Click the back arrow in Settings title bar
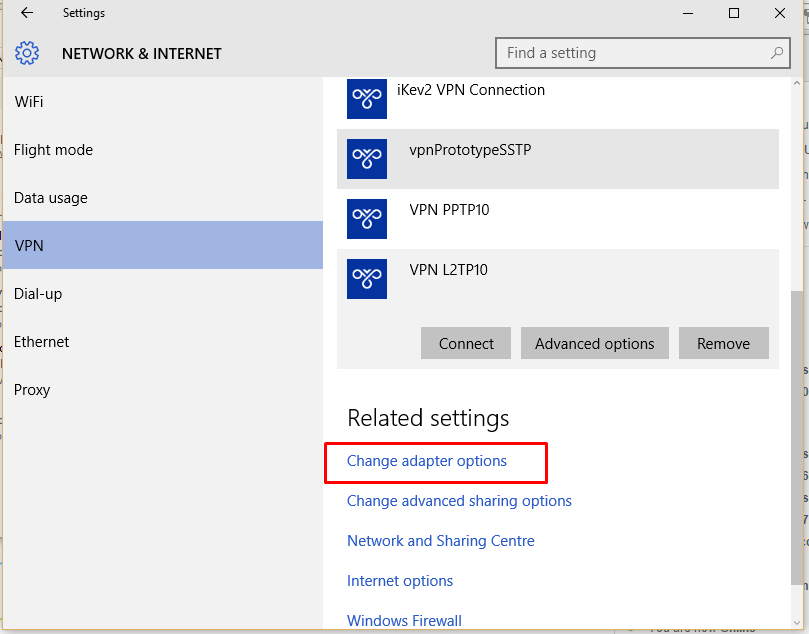Viewport: 809px width, 634px height. (27, 13)
